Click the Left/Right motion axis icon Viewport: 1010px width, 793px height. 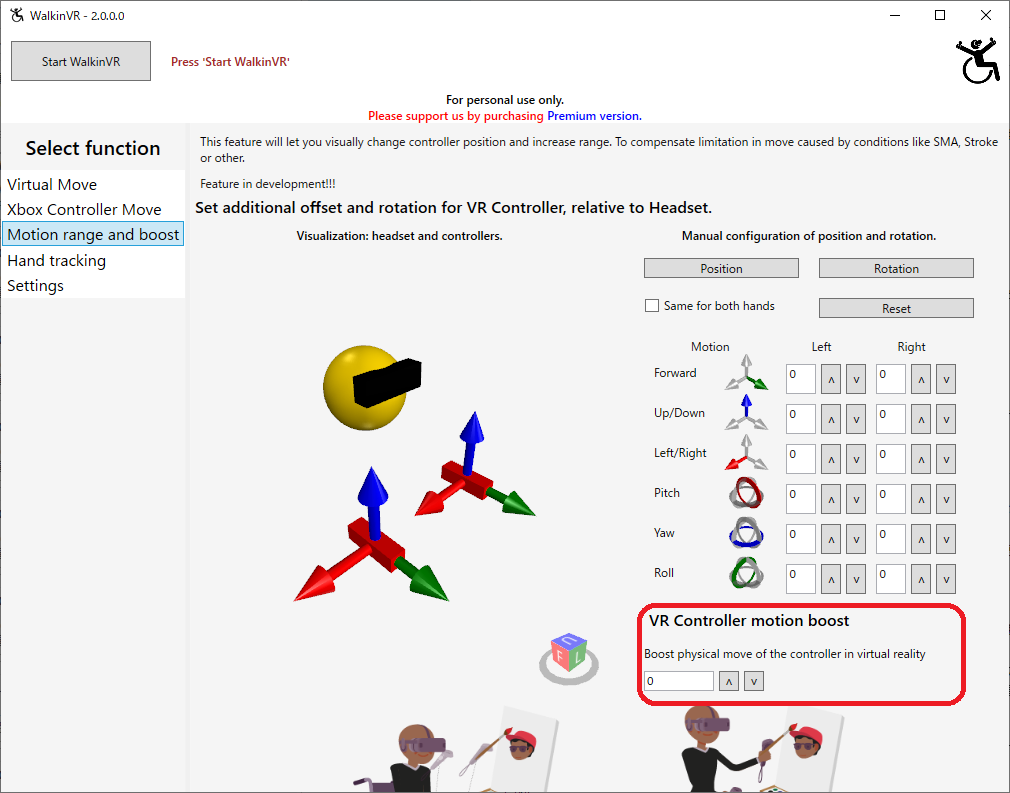[746, 452]
